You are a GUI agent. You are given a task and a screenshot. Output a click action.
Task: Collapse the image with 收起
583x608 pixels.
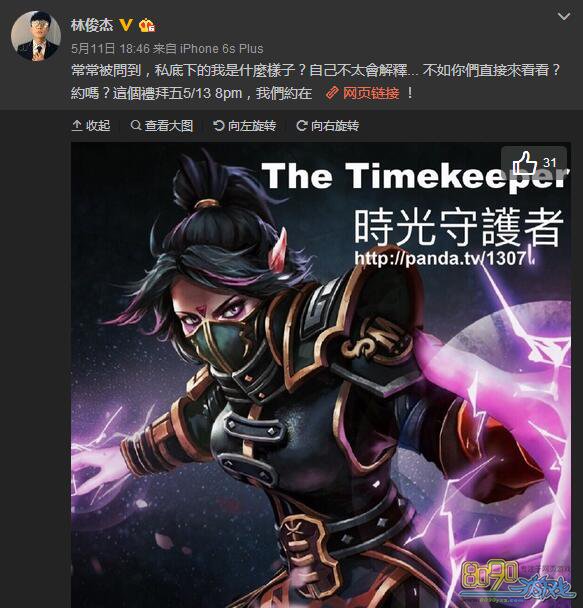91,126
